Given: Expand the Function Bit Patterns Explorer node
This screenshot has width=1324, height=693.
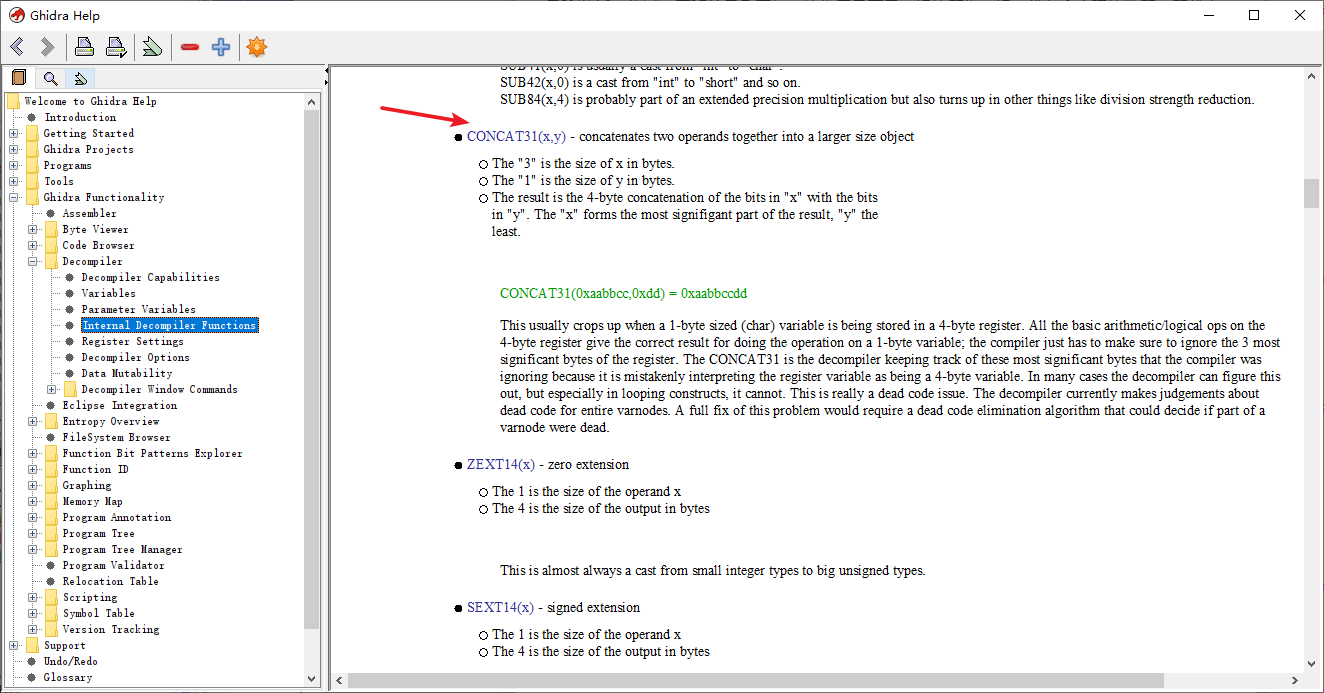Looking at the screenshot, I should pyautogui.click(x=32, y=453).
